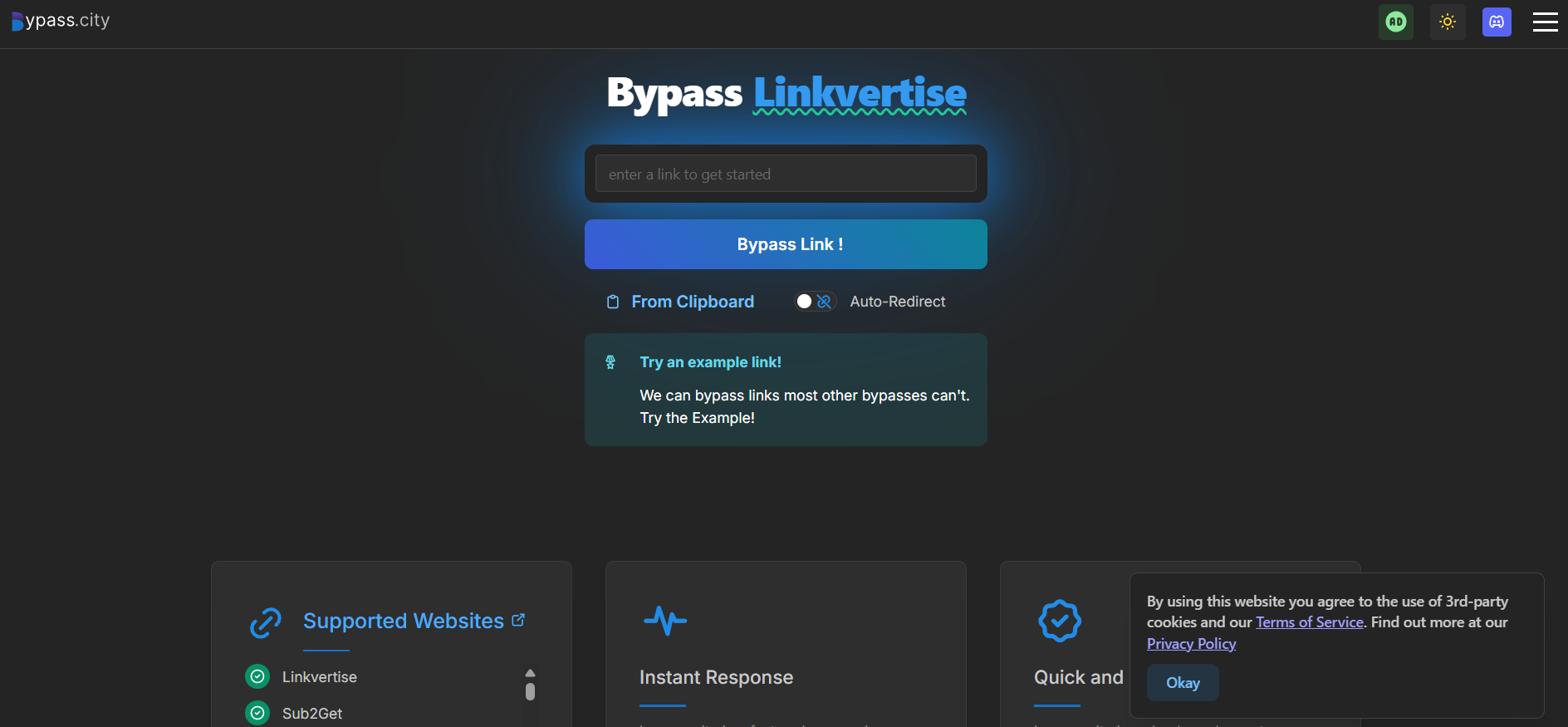Click the clipboard icon
Viewport: 1568px width, 727px height.
pos(613,302)
